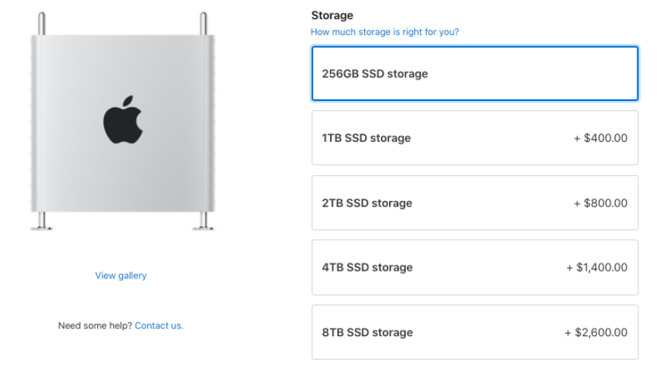Follow the Contact us link
Screen dimensions: 660x368
(159, 325)
